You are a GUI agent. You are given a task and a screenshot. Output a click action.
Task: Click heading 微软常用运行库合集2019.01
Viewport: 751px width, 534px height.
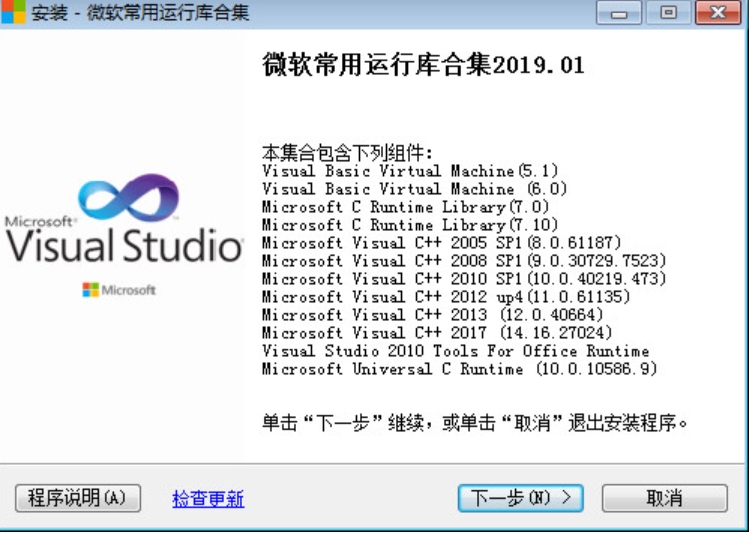click(423, 65)
